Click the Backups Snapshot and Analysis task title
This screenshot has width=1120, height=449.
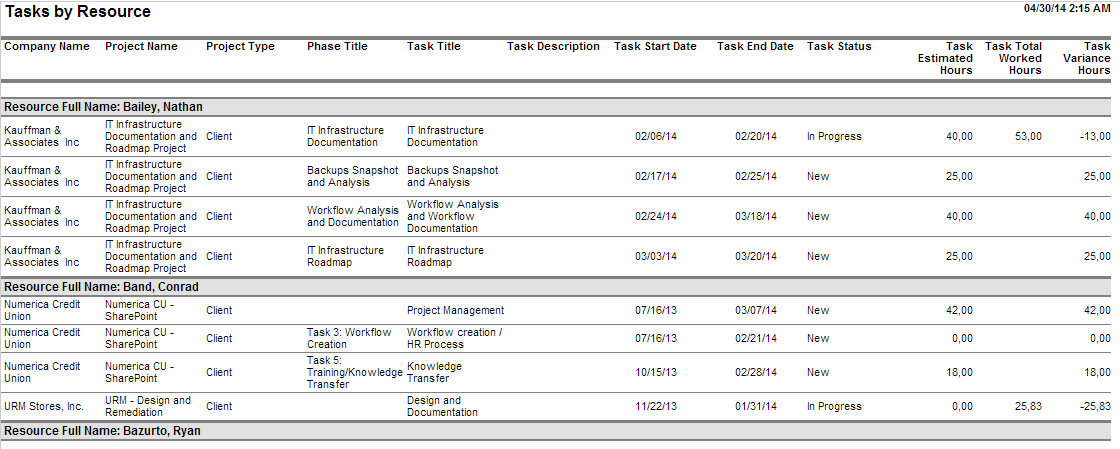pyautogui.click(x=453, y=176)
